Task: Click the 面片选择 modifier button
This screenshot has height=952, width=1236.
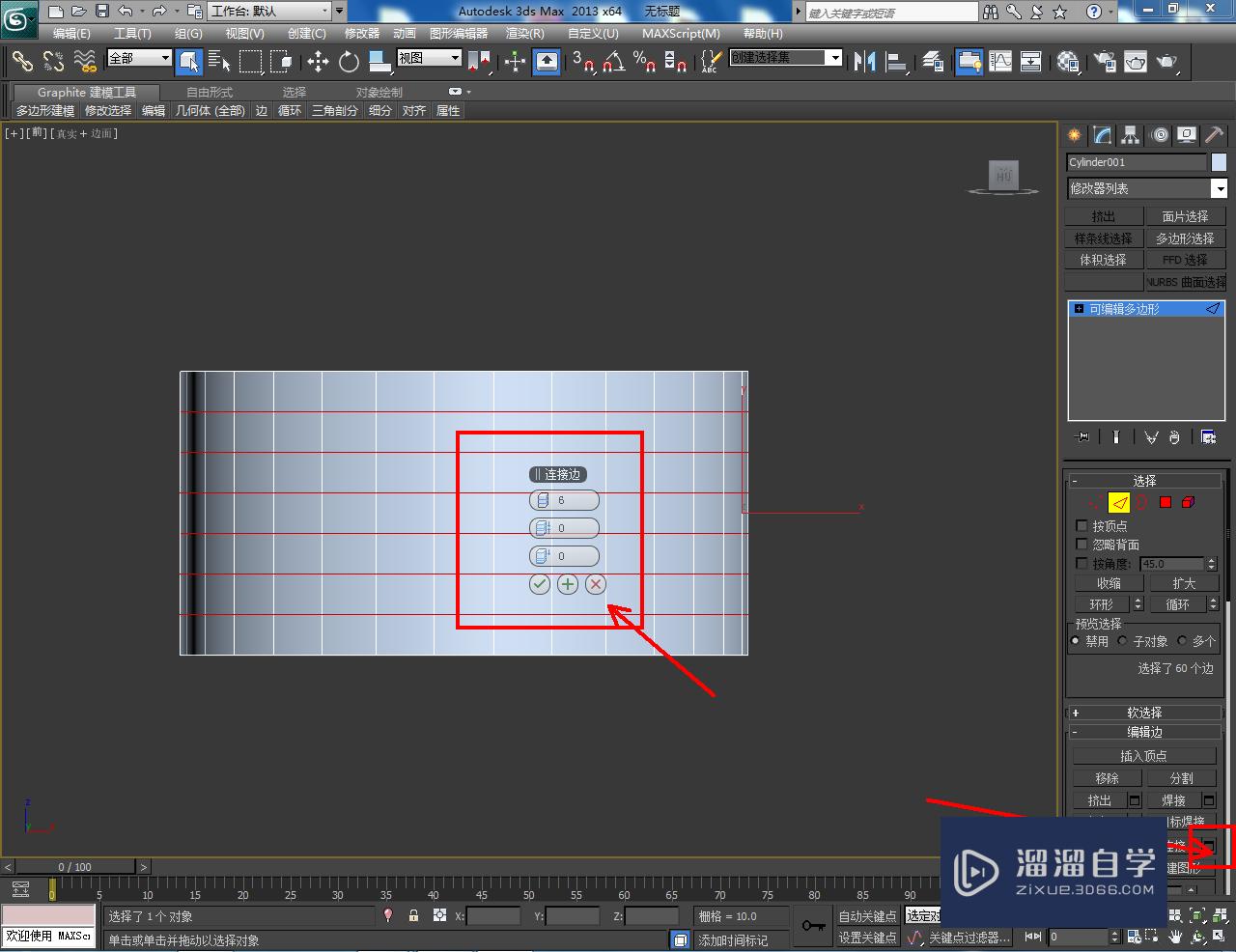Action: [1185, 216]
